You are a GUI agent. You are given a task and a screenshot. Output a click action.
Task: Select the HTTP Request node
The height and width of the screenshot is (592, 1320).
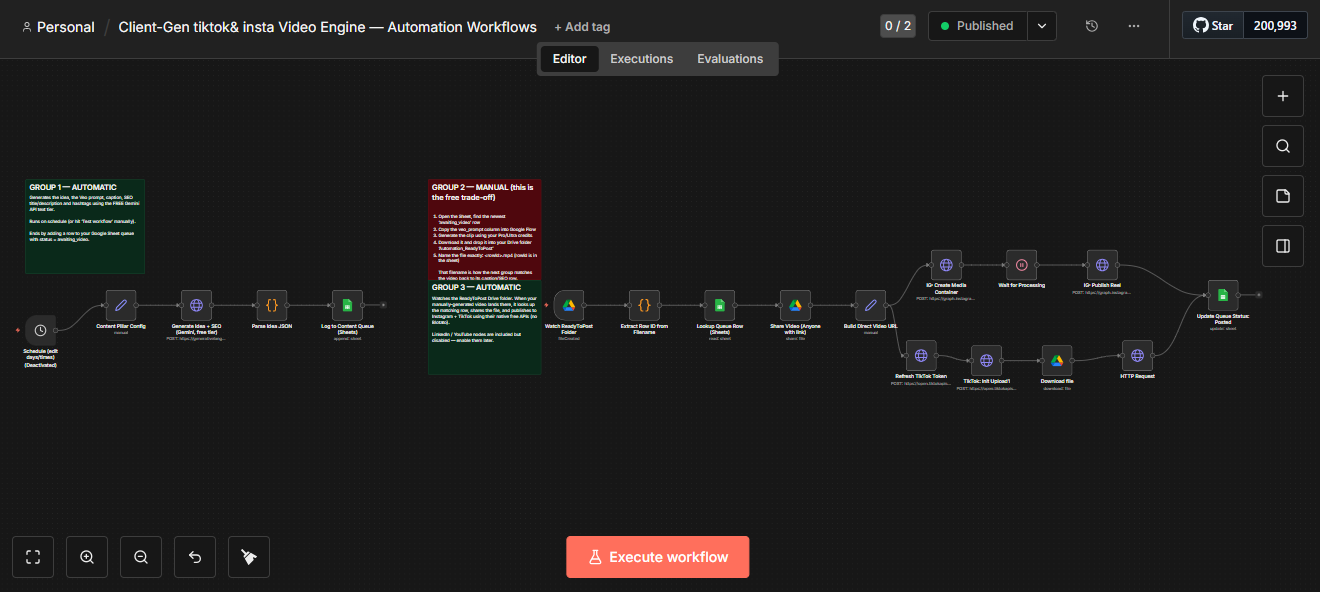[x=1137, y=355]
